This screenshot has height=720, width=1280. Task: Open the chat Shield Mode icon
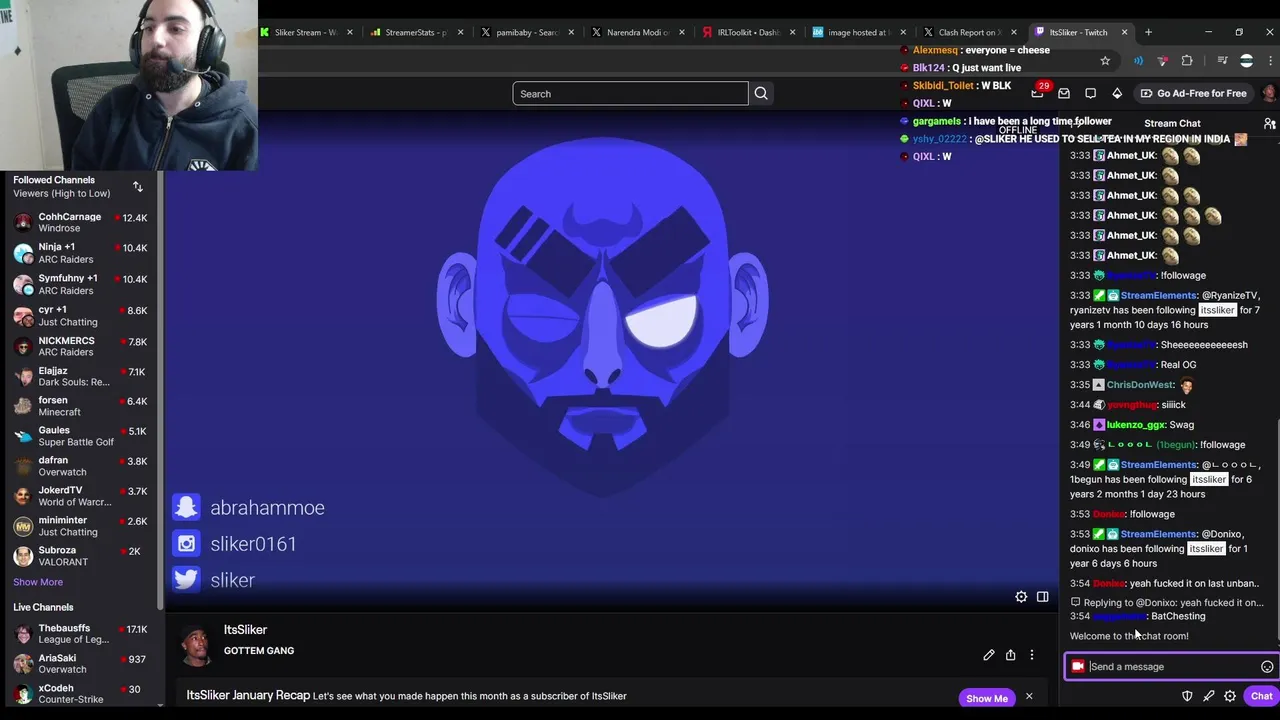pos(1187,696)
